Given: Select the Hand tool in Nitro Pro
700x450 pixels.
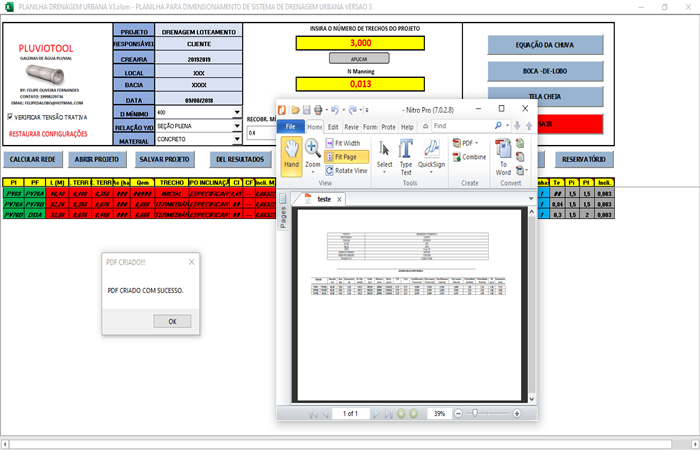Looking at the screenshot, I should (292, 153).
